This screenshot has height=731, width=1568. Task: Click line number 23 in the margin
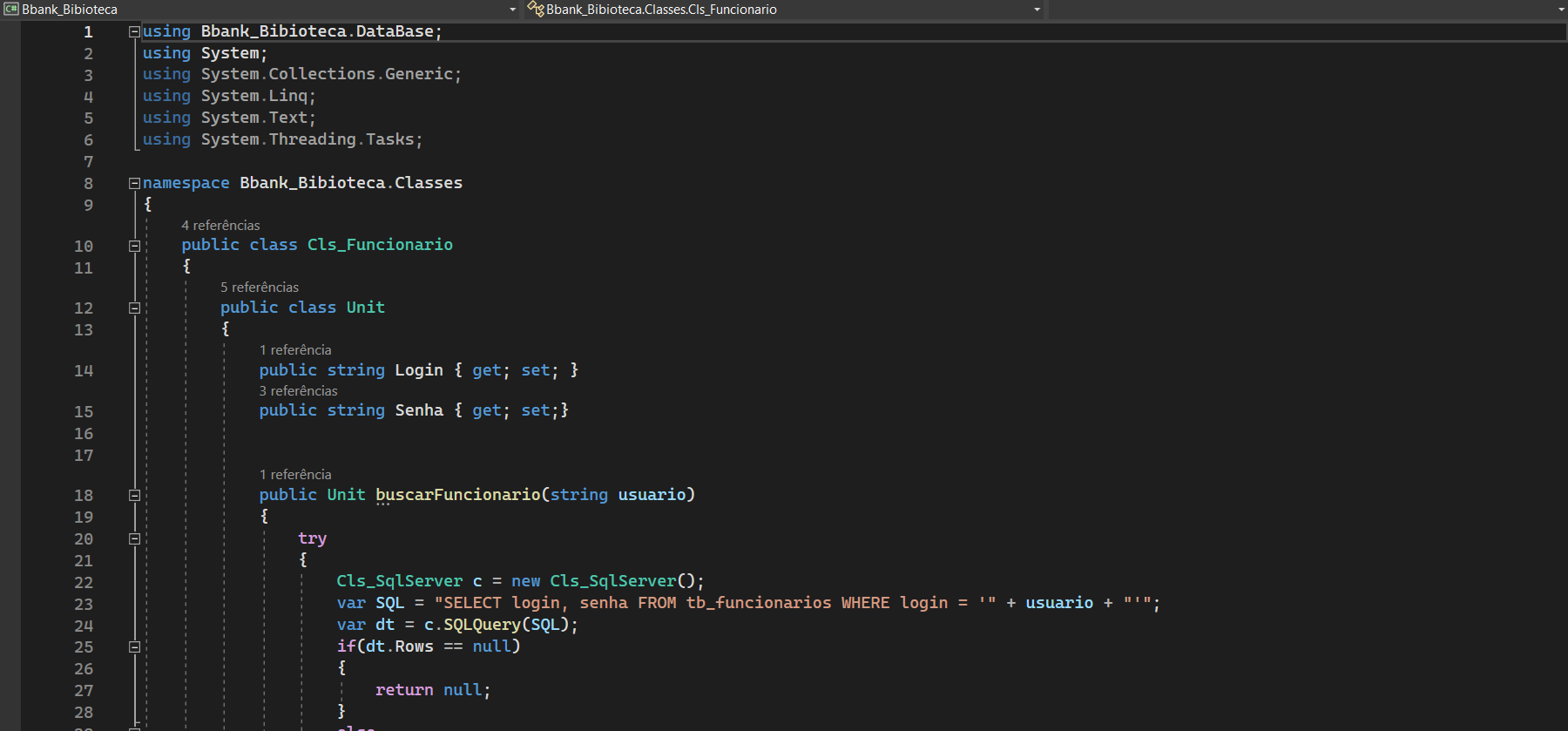[84, 605]
